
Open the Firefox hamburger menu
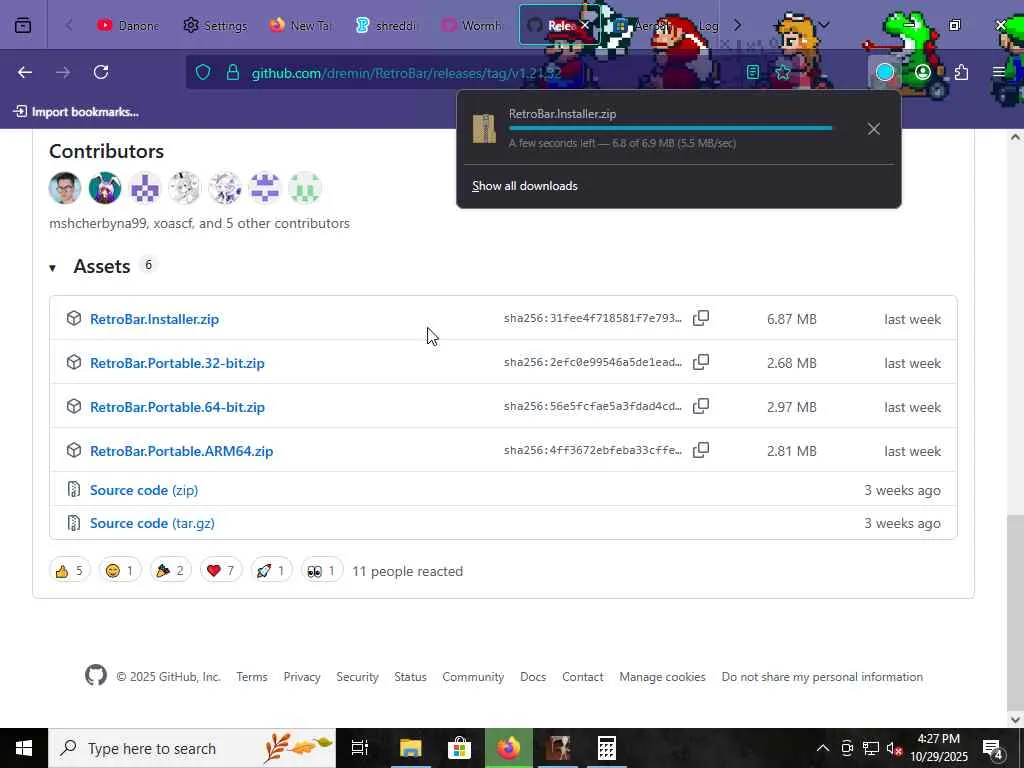pos(999,72)
